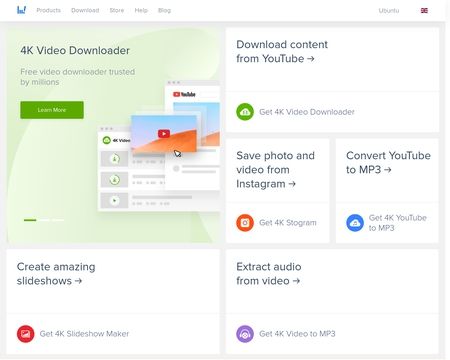
Task: Click Get 4K Stogram link
Action: tap(288, 223)
